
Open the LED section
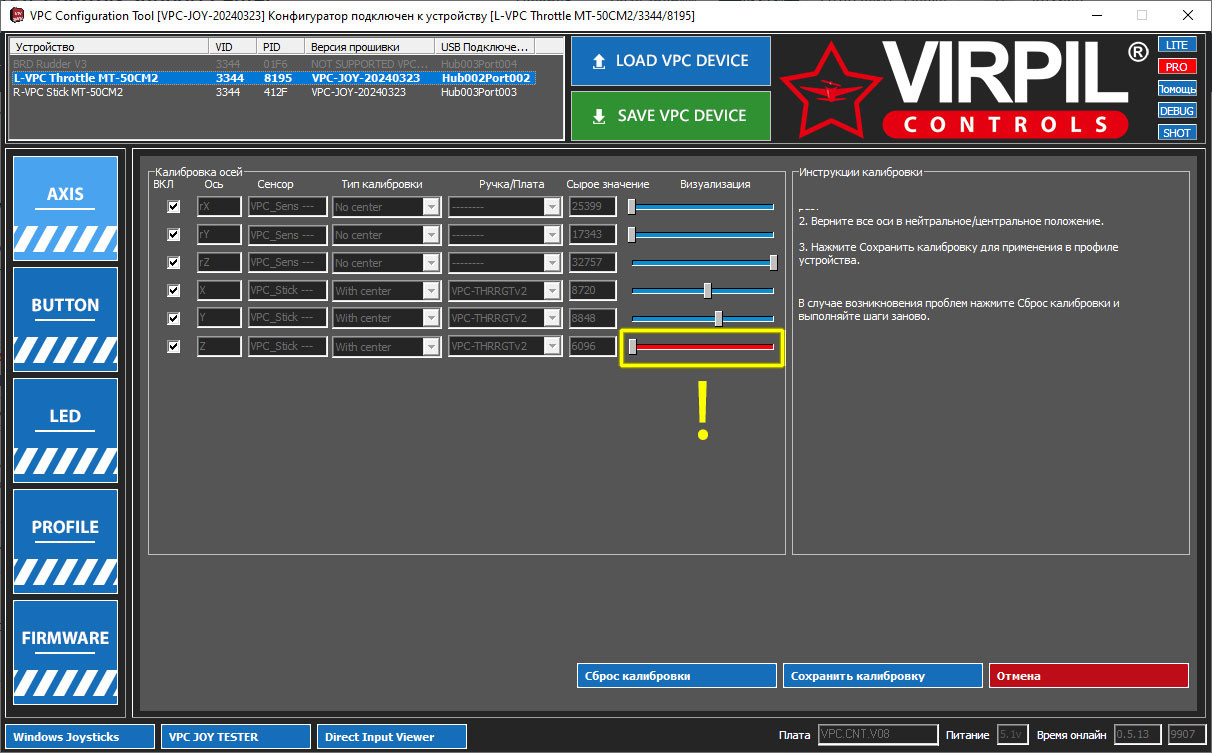coord(65,430)
